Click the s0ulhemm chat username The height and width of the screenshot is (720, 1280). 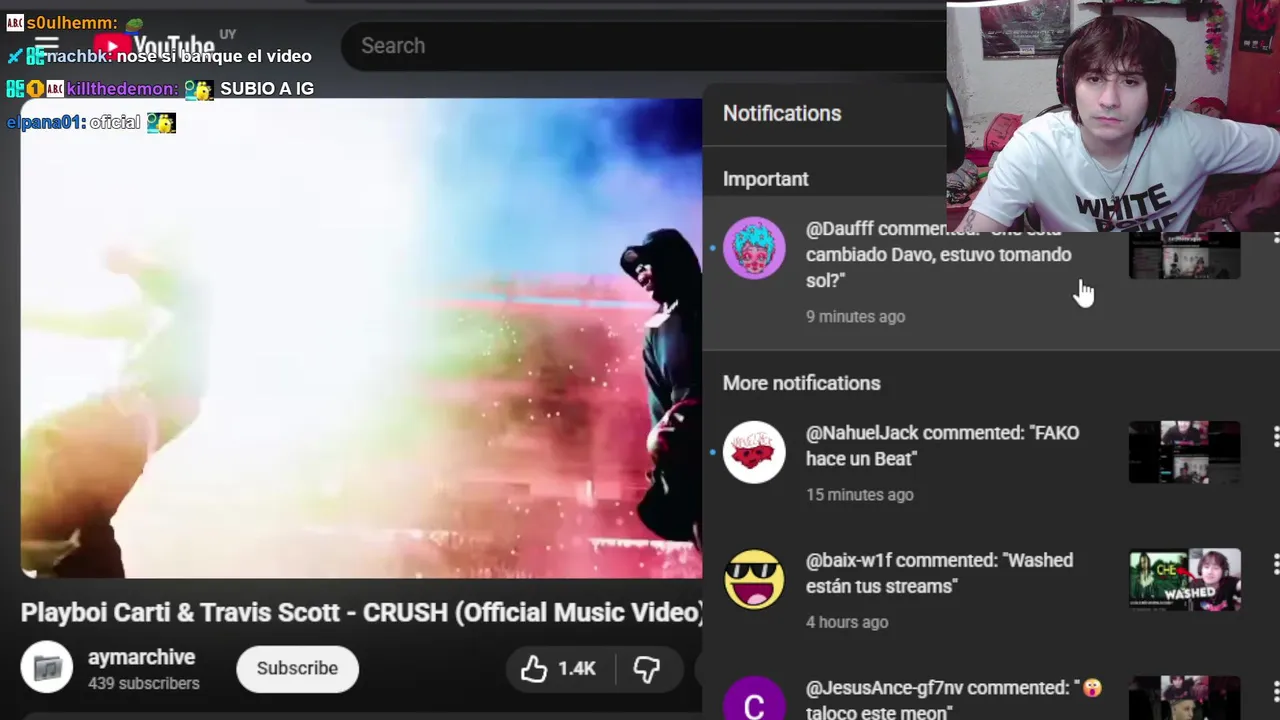[72, 22]
